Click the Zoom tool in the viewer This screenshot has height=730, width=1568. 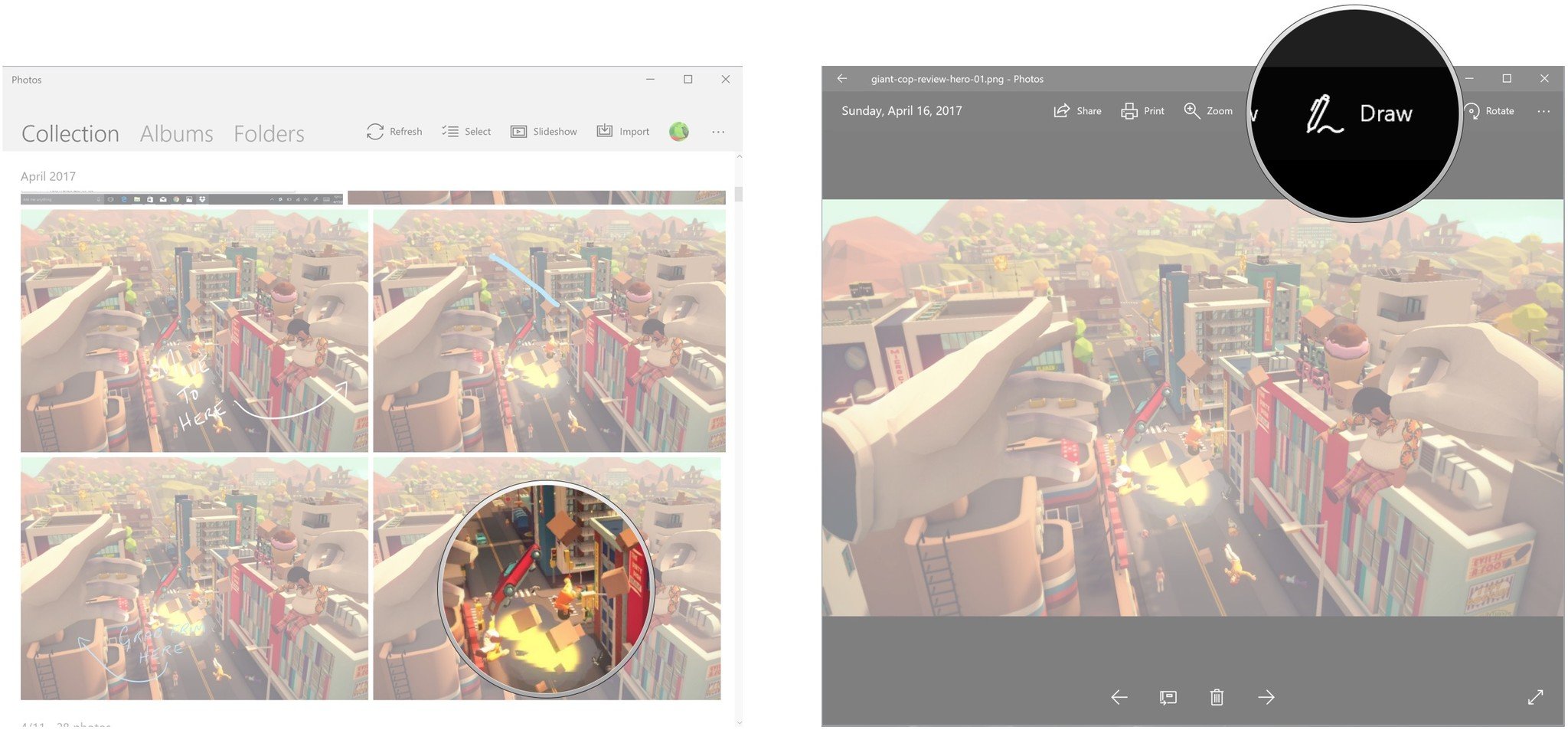(x=1208, y=111)
